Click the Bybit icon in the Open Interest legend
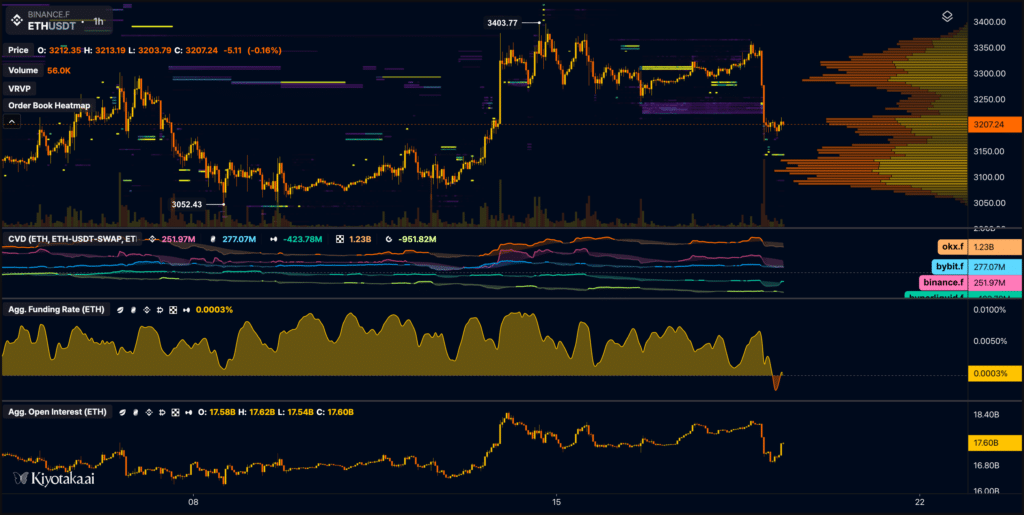This screenshot has height=515, width=1024. [x=135, y=413]
